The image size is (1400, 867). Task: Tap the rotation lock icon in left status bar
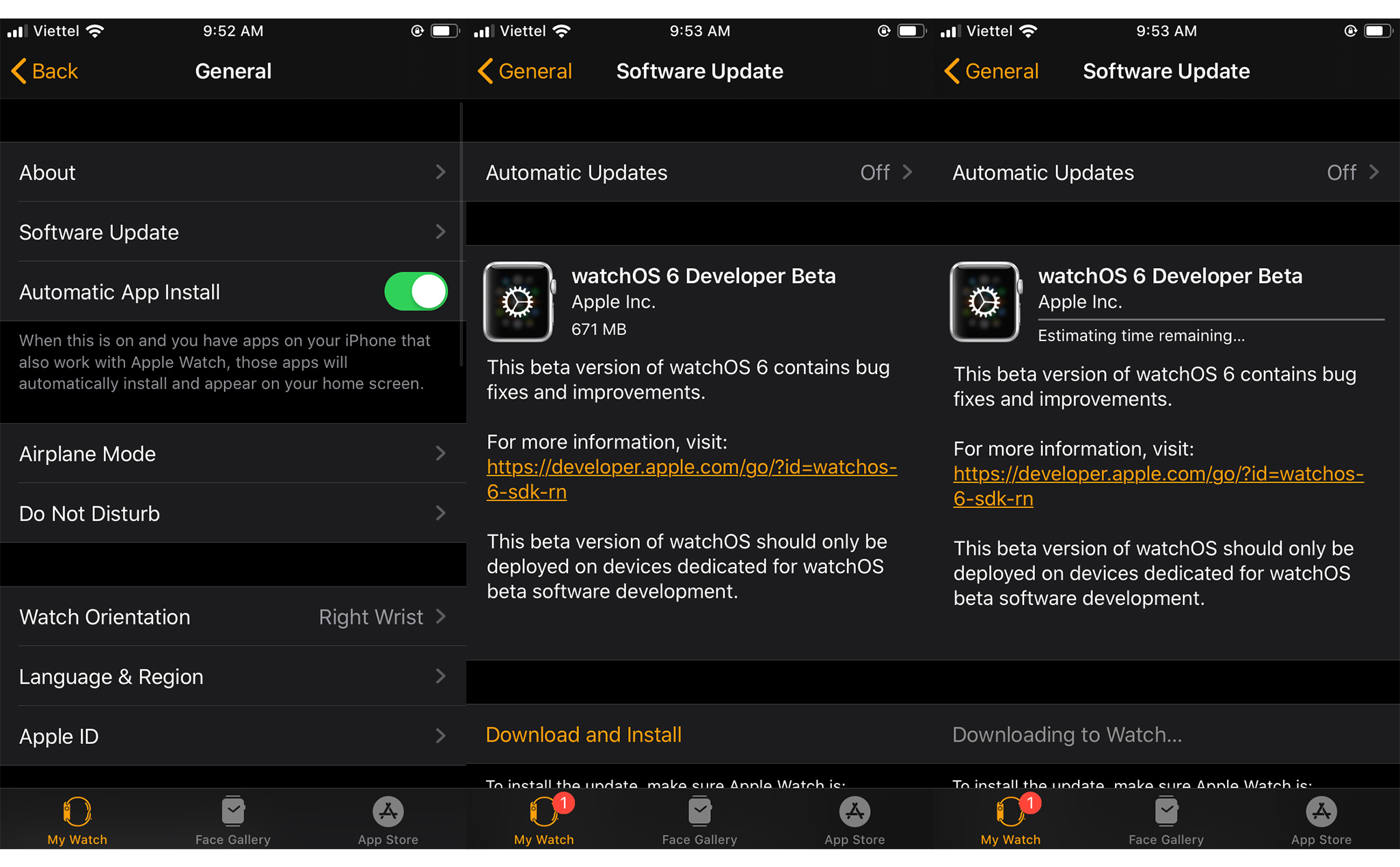tap(417, 31)
